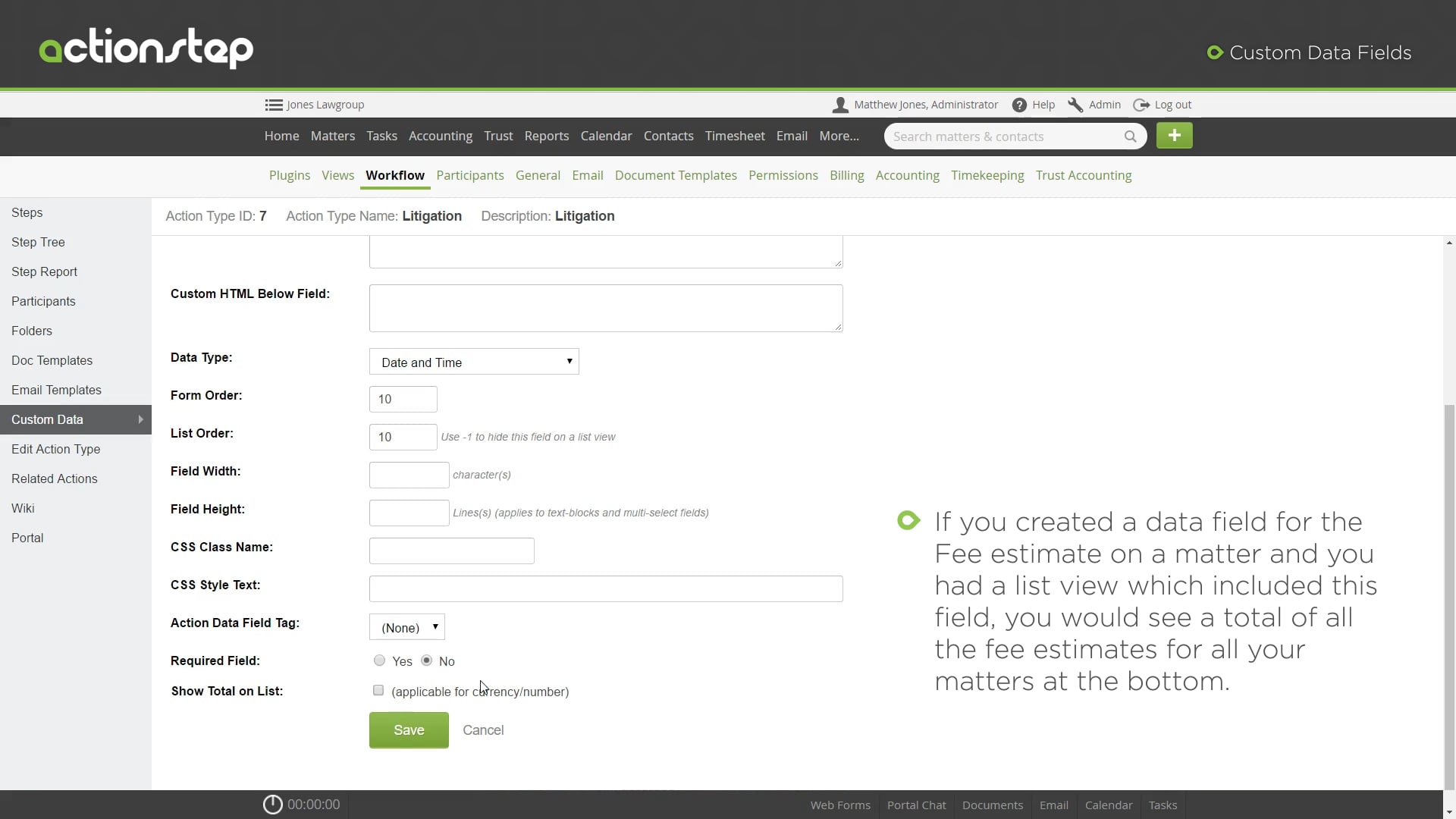Expand the Custom Data sidebar arrow
Image resolution: width=1456 pixels, height=819 pixels.
[x=140, y=419]
